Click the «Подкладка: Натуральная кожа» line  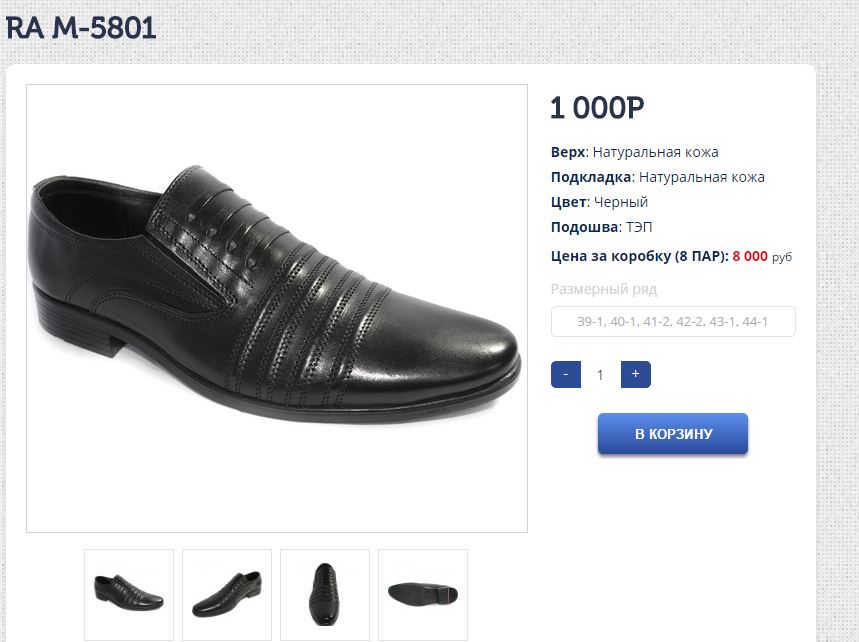[x=657, y=177]
